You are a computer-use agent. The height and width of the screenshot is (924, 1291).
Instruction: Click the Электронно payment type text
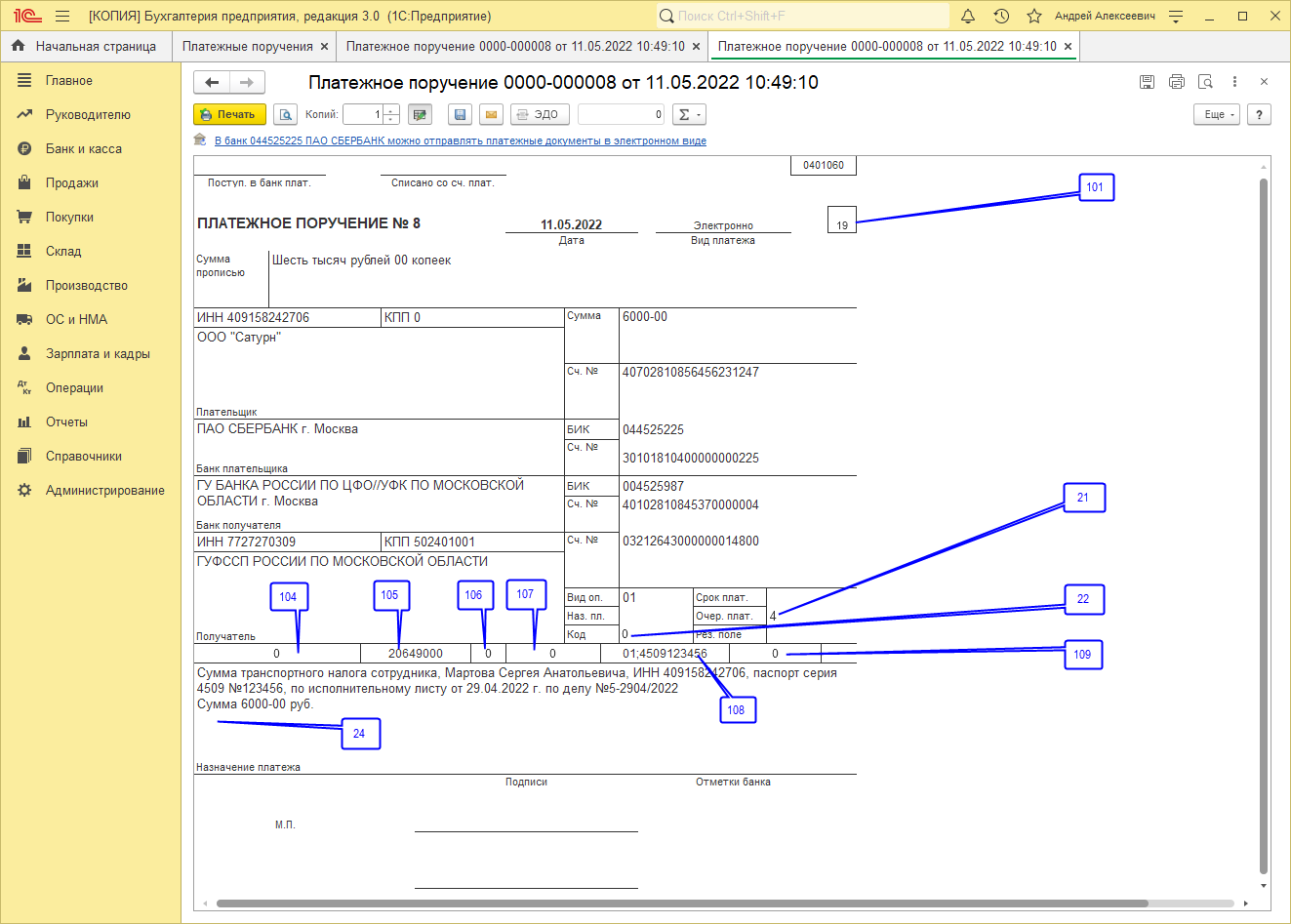coord(723,225)
